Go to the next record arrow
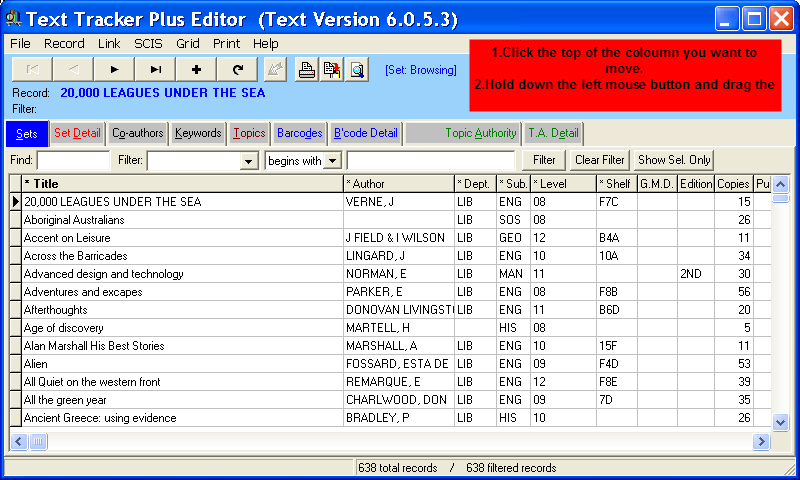The height and width of the screenshot is (480, 800). 114,69
